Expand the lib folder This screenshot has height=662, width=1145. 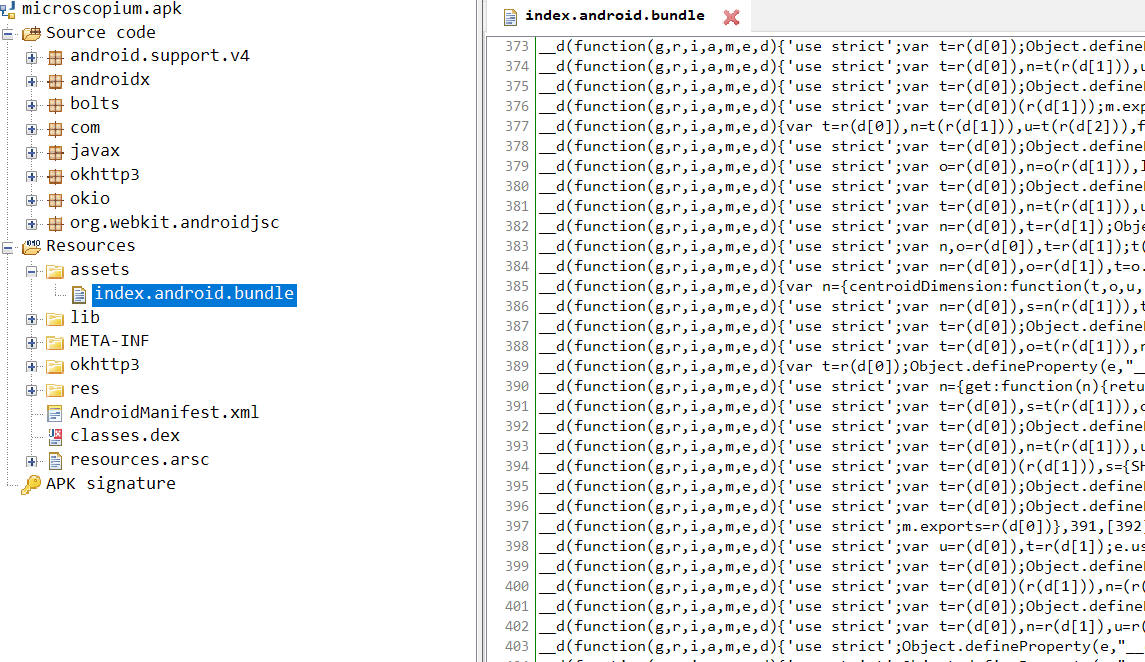pos(31,319)
